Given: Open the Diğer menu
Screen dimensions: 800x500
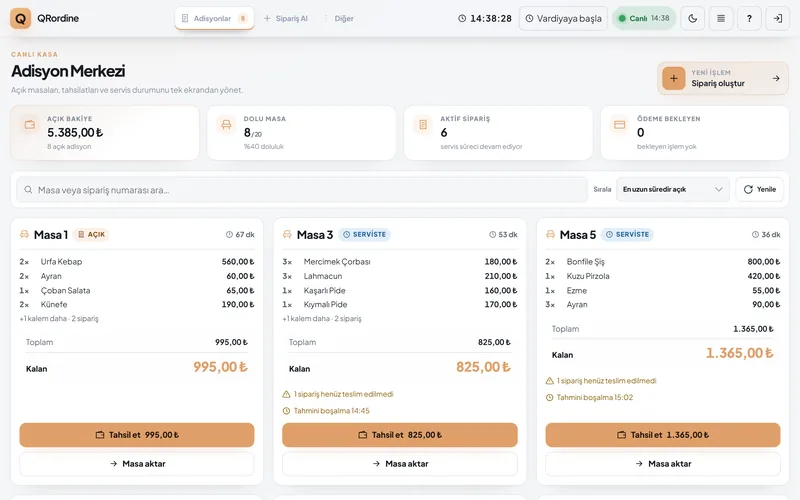Looking at the screenshot, I should [339, 18].
